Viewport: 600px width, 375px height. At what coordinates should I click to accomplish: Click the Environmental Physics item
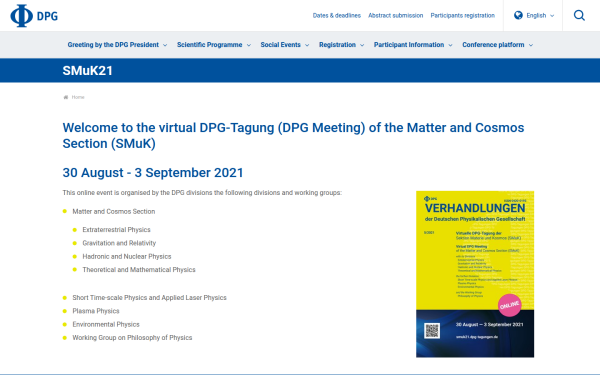click(x=106, y=324)
